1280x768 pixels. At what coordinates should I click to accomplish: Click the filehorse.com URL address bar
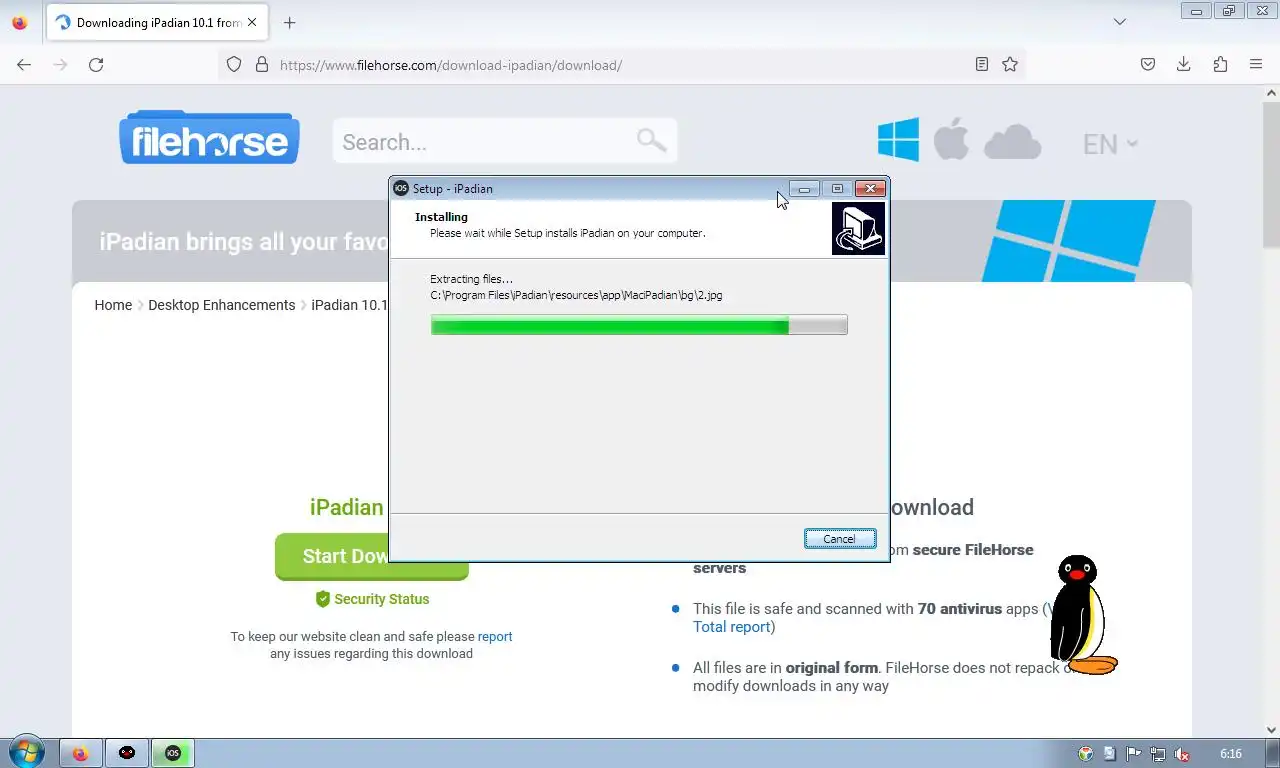point(620,65)
